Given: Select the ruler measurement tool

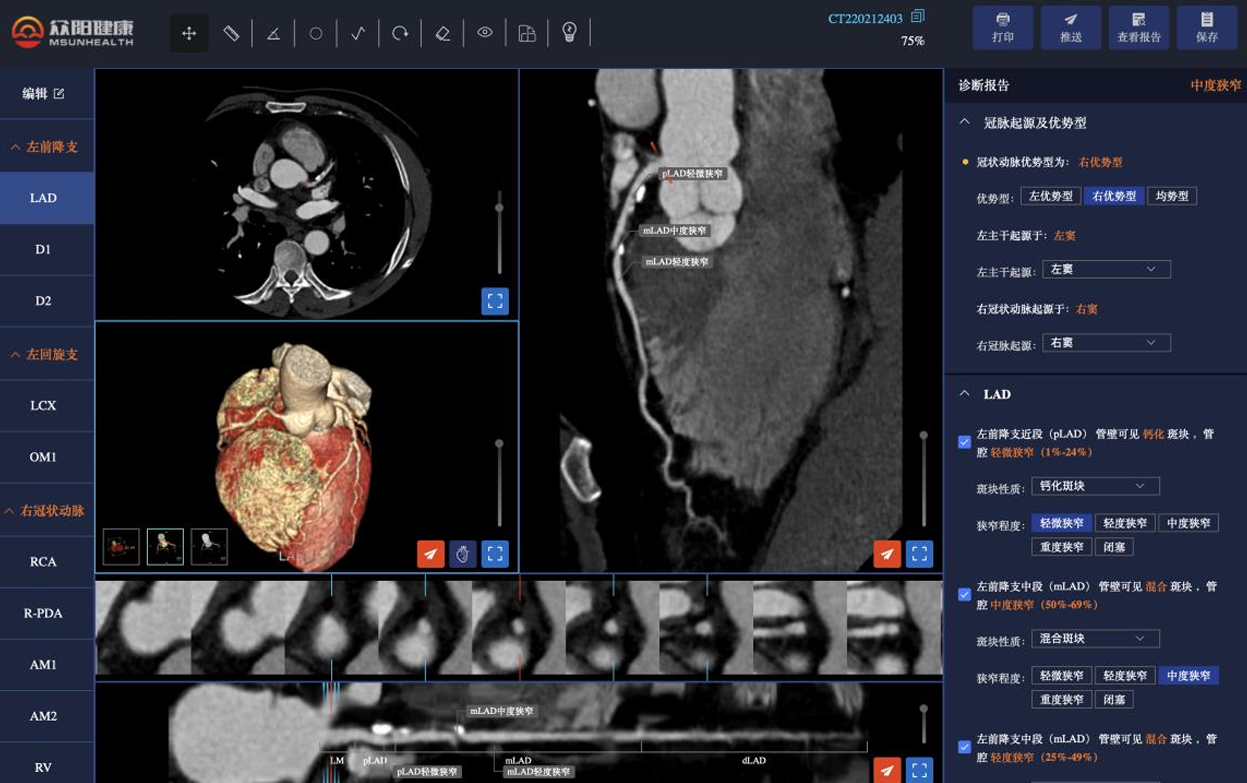Looking at the screenshot, I should coord(231,33).
